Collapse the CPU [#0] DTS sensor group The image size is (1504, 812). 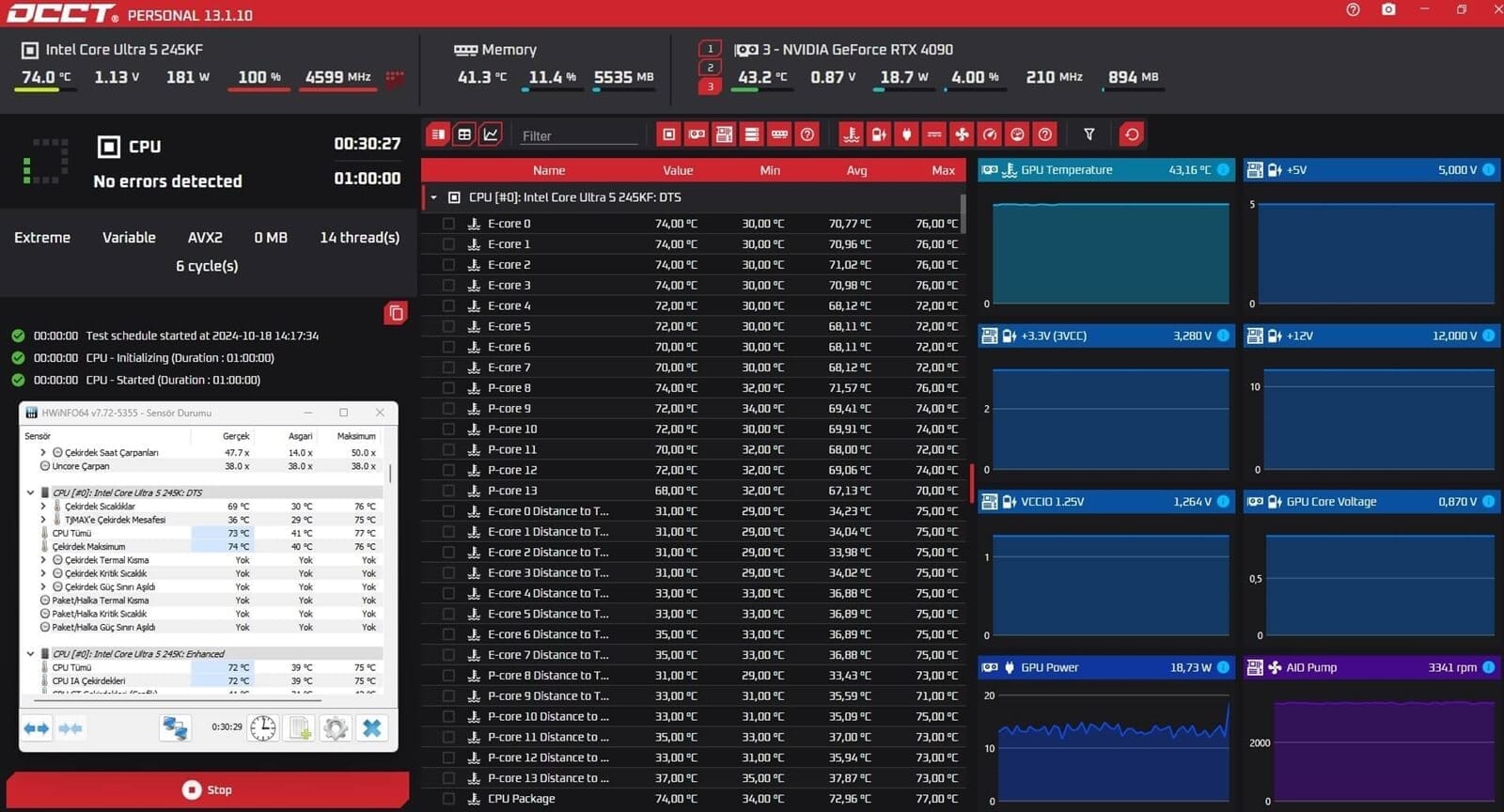(433, 197)
